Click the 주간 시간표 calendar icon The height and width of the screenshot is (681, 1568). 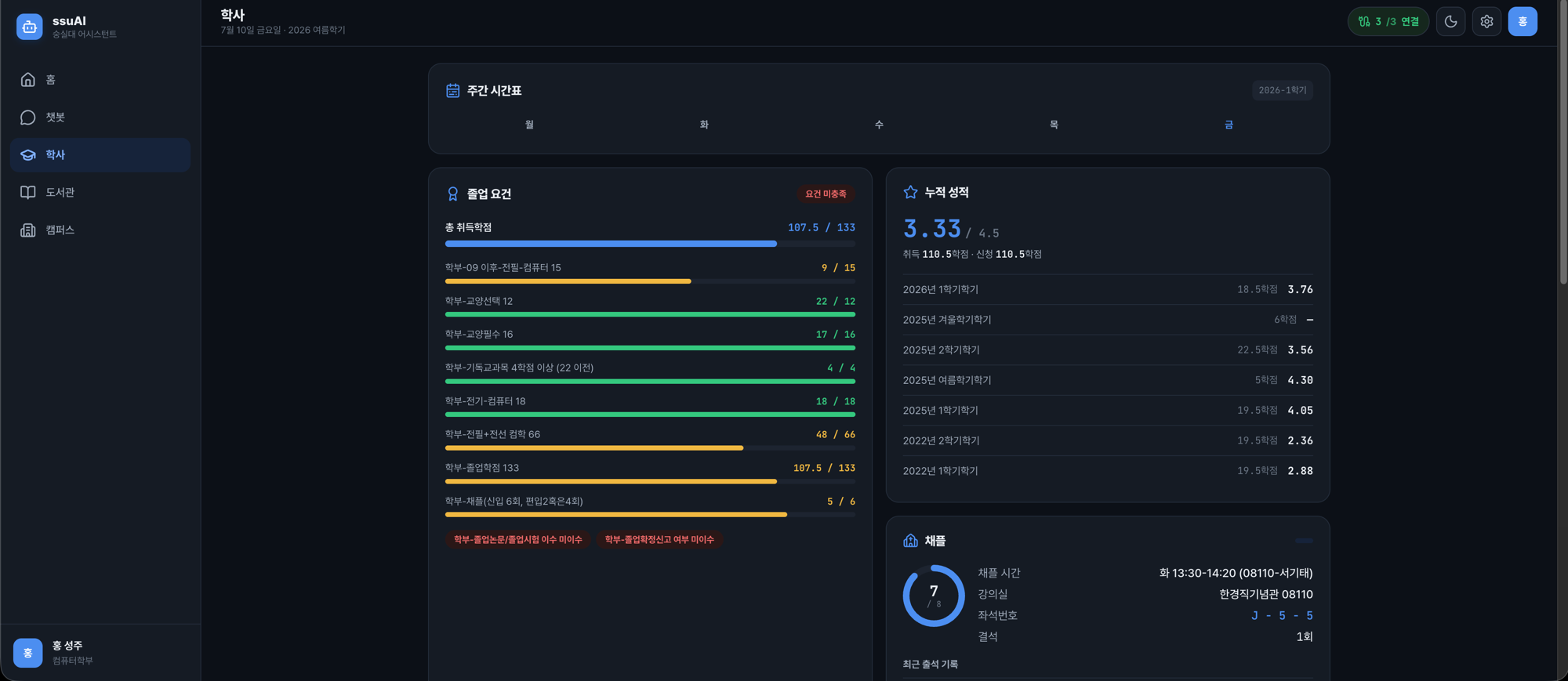coord(452,91)
